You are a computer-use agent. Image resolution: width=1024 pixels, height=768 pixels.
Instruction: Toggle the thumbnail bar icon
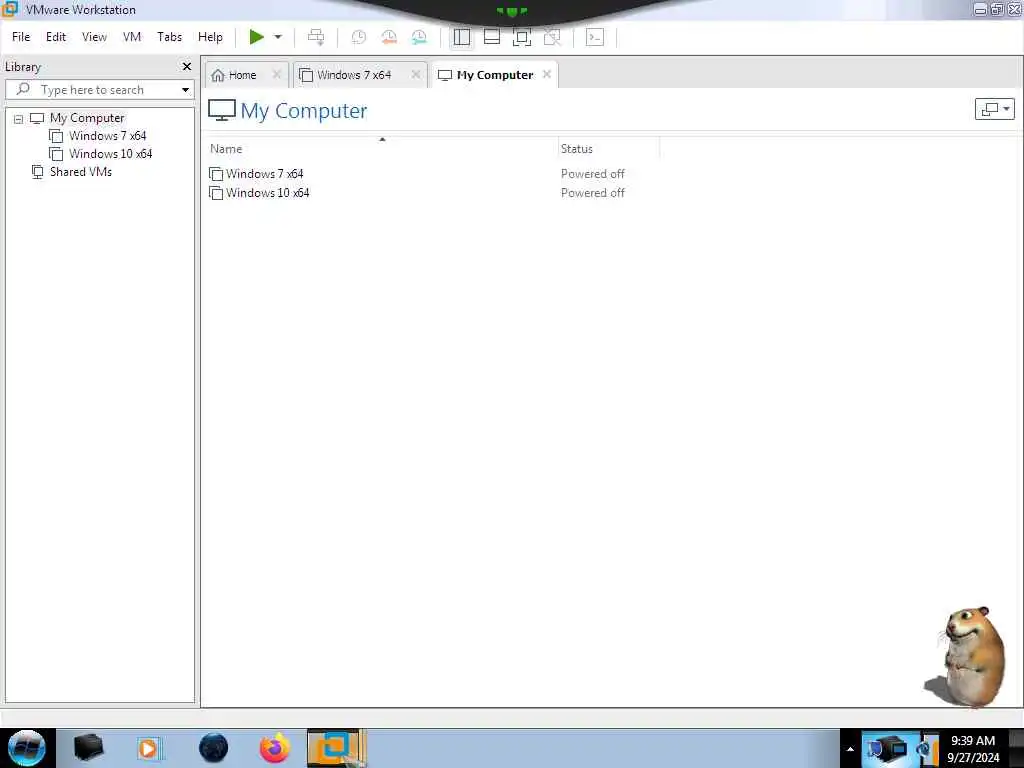click(492, 37)
